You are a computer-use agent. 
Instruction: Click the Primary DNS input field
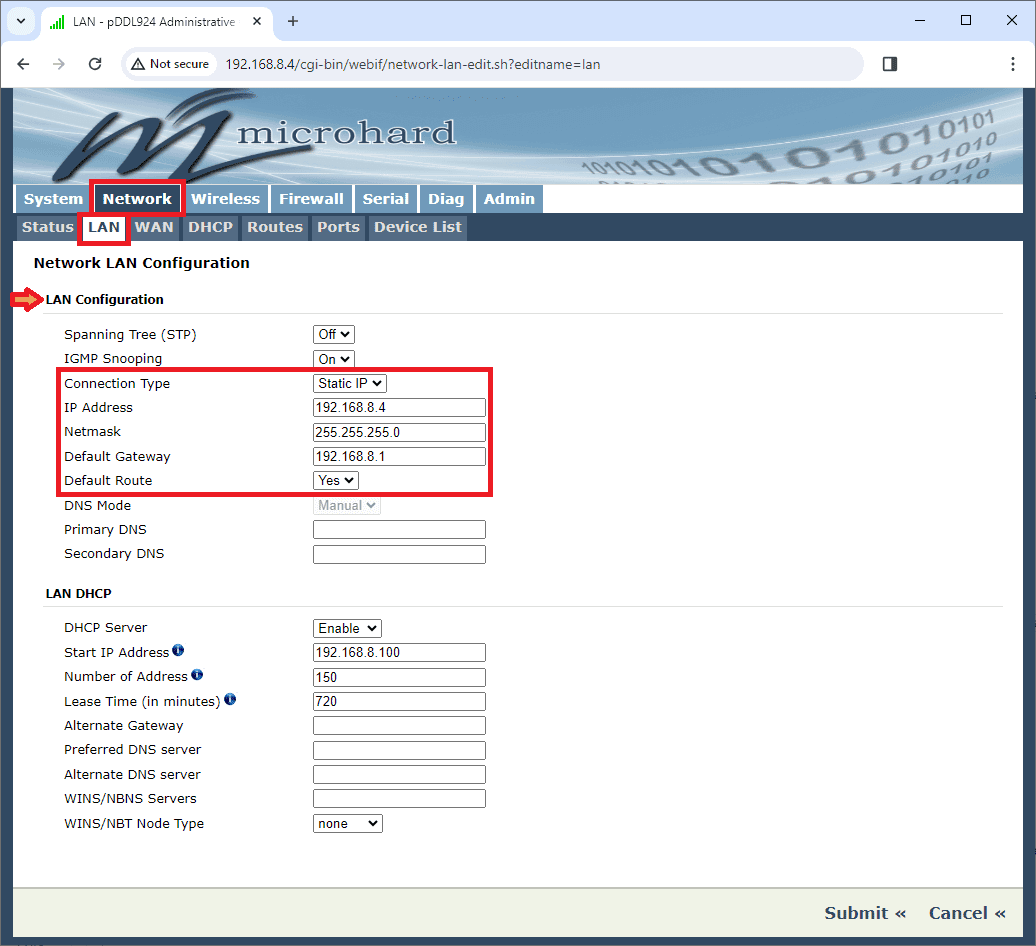[399, 530]
